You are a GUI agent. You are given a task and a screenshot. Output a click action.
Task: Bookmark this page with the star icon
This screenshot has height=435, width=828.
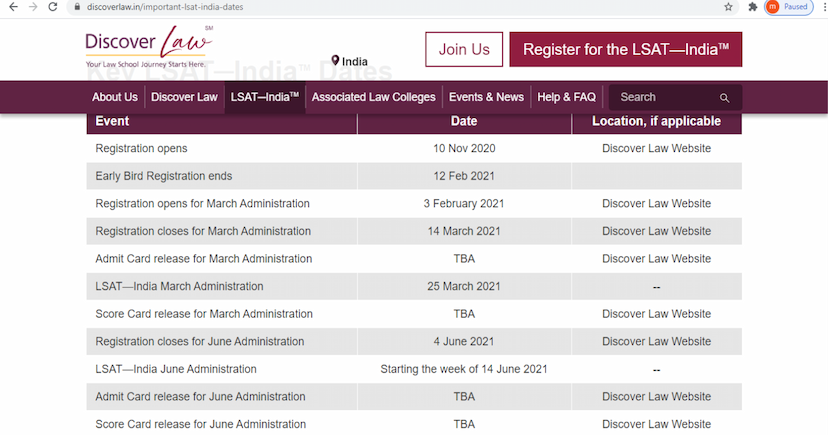point(728,7)
